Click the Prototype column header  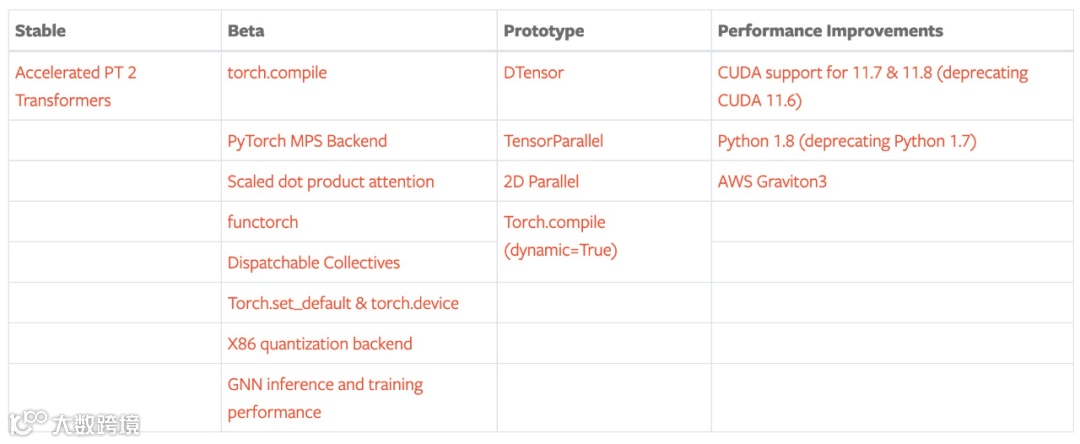(x=543, y=31)
